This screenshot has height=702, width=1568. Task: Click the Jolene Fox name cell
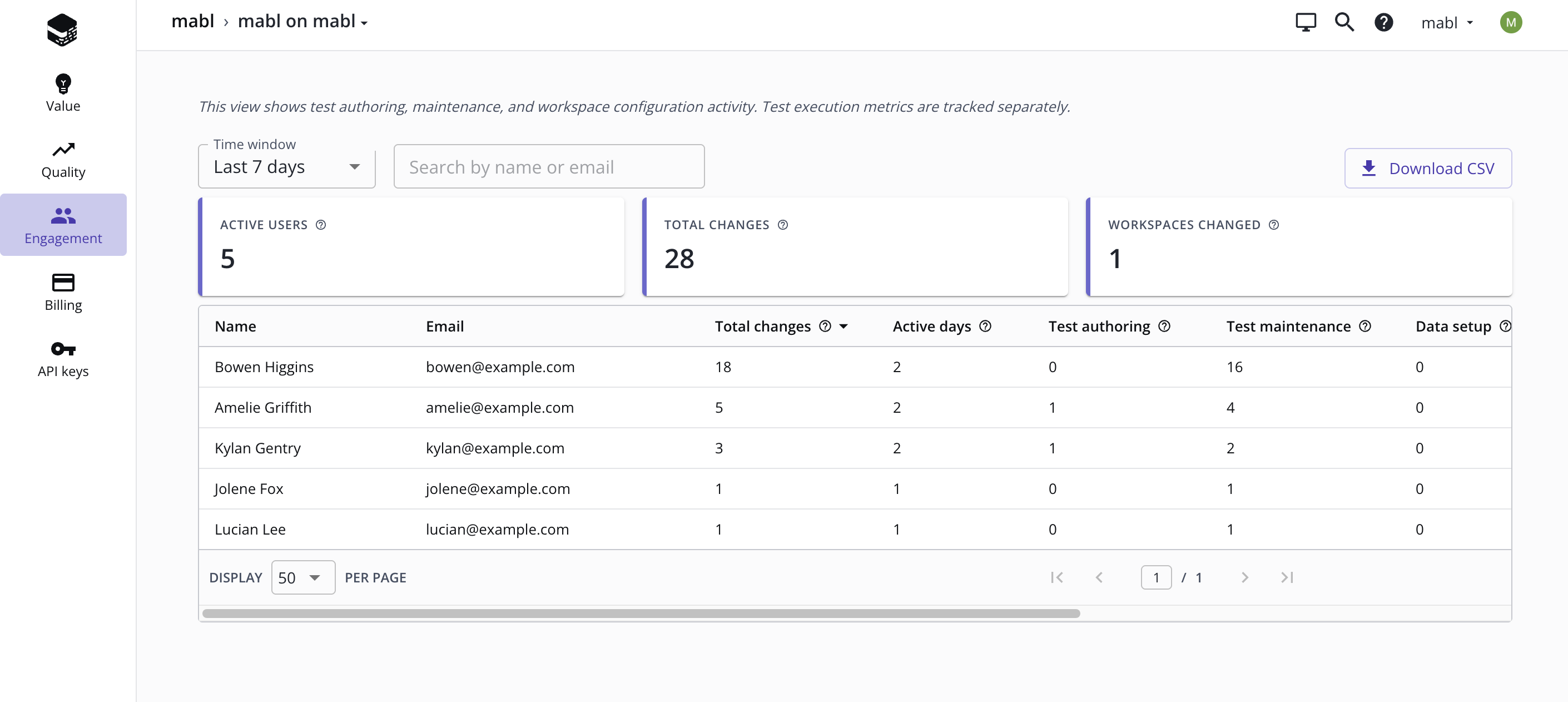click(x=249, y=489)
